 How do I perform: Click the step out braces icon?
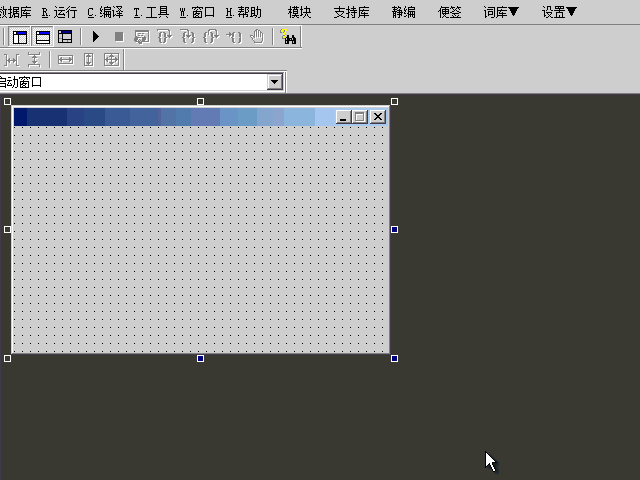(x=211, y=37)
